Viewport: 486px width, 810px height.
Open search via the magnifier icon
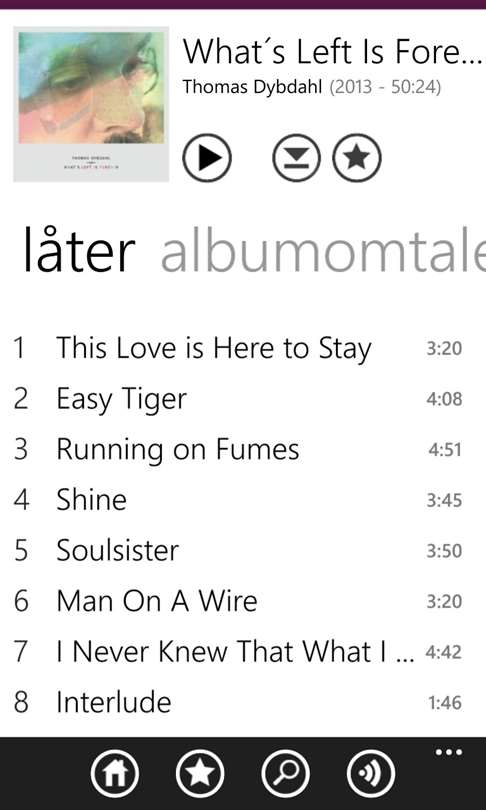(x=286, y=774)
